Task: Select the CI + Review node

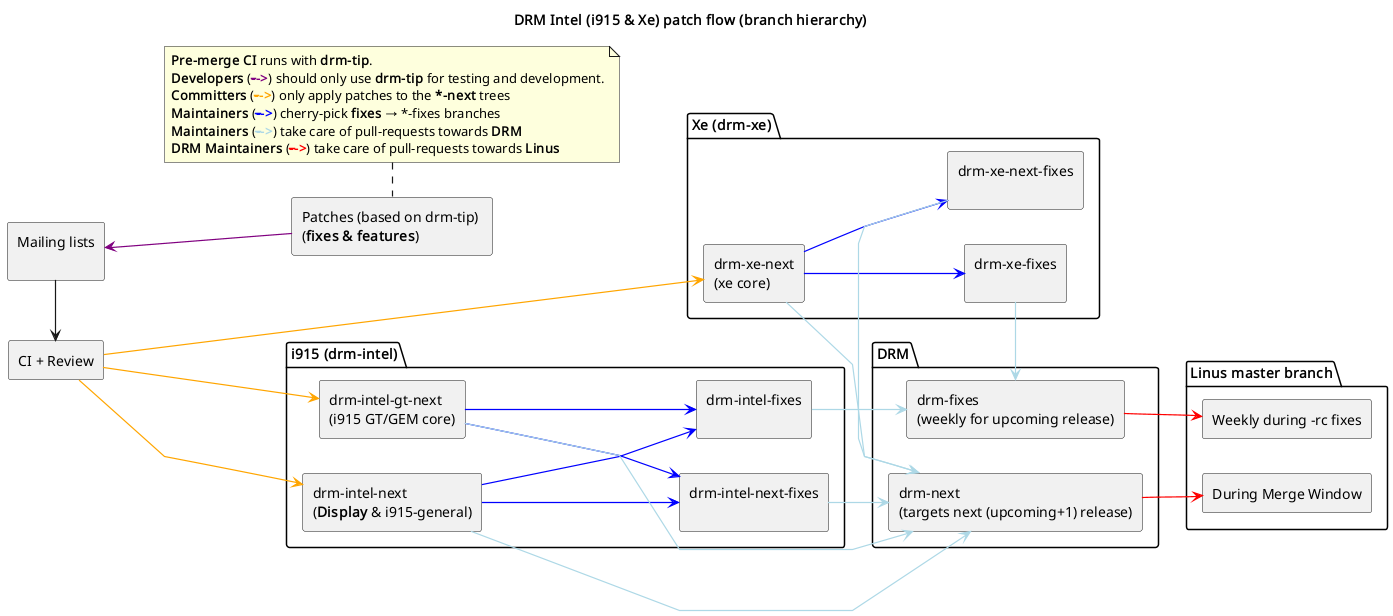Action: (56, 360)
